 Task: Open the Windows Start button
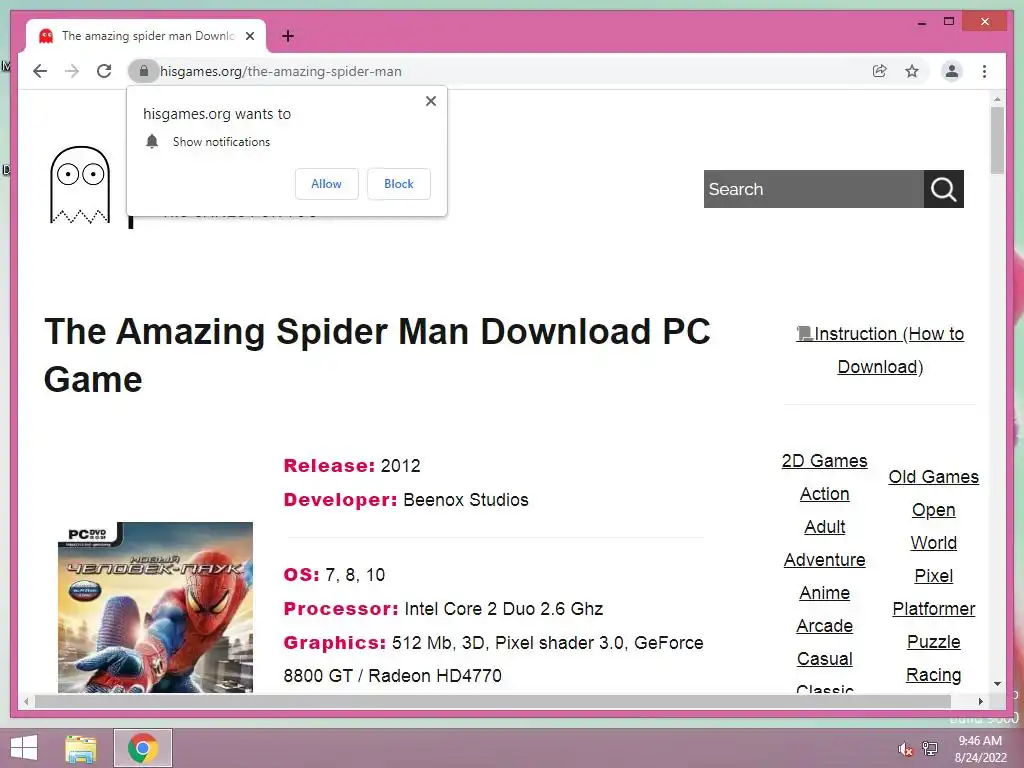click(x=24, y=748)
